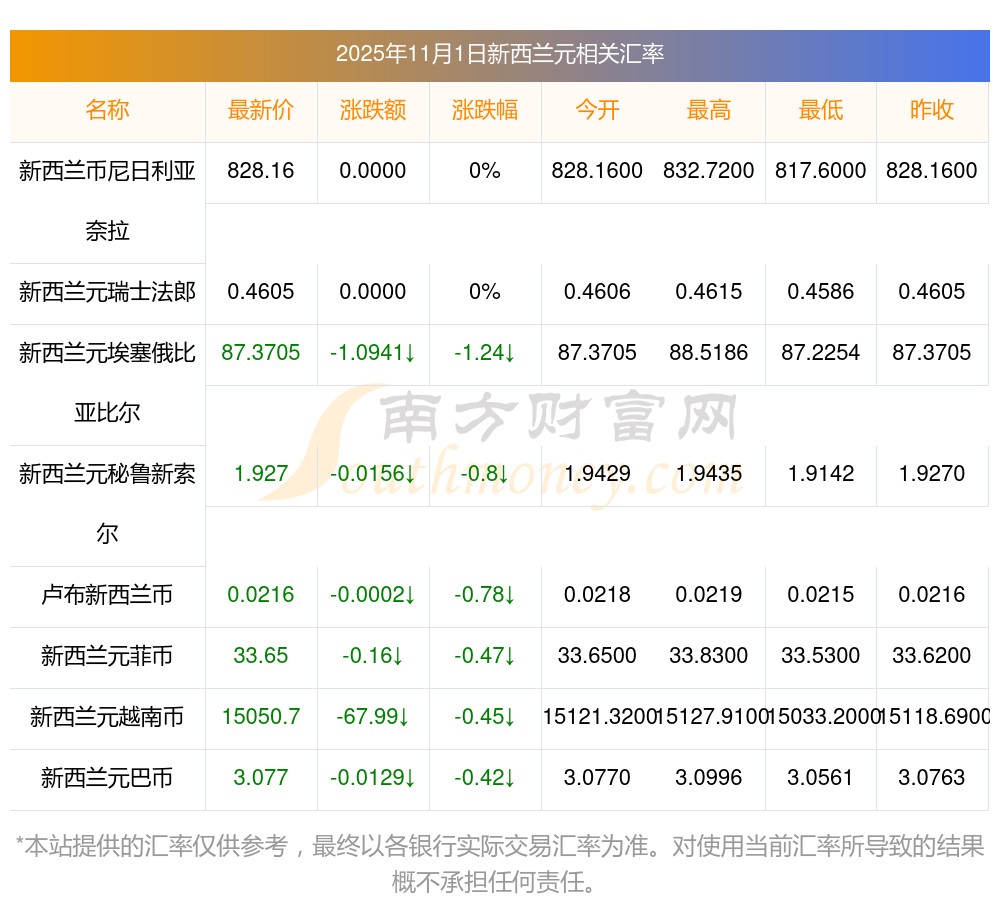Select the 832.7200 highest price cell

pos(709,171)
